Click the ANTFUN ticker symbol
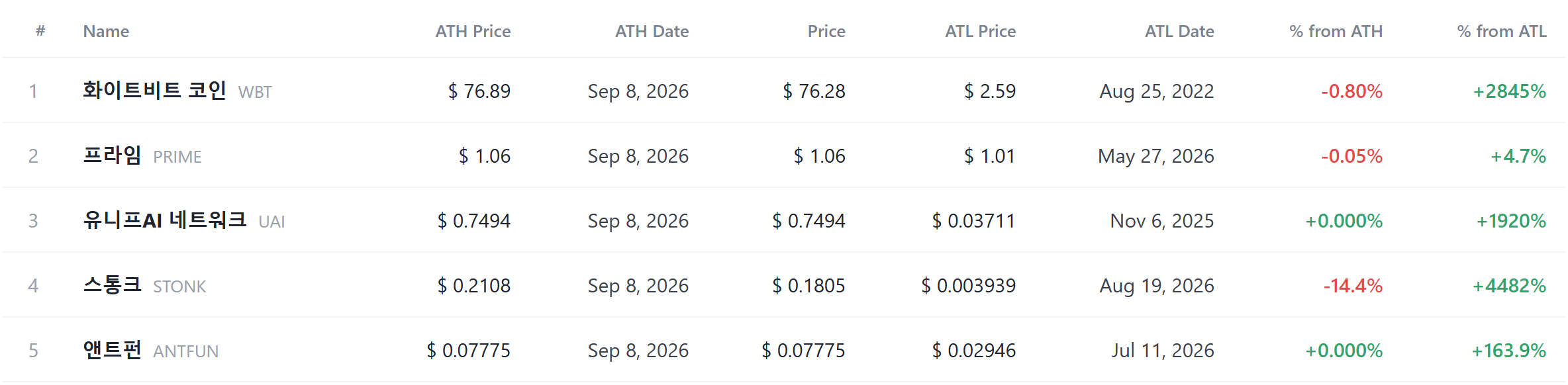Screen dimensions: 1568x385 [x=185, y=351]
